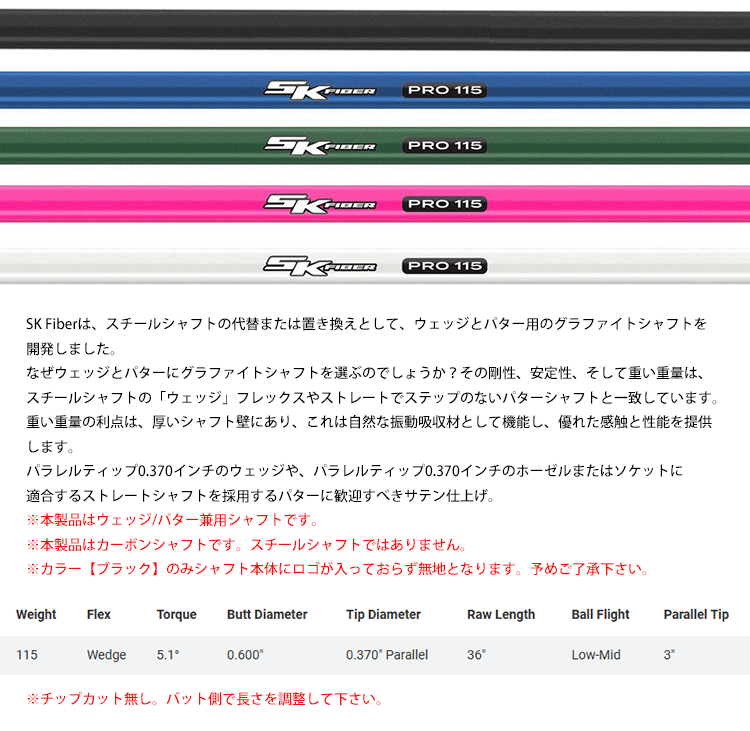Click the line starting SK Fiberは、スチールシャフト
The width and height of the screenshot is (750, 731).
pos(367,324)
